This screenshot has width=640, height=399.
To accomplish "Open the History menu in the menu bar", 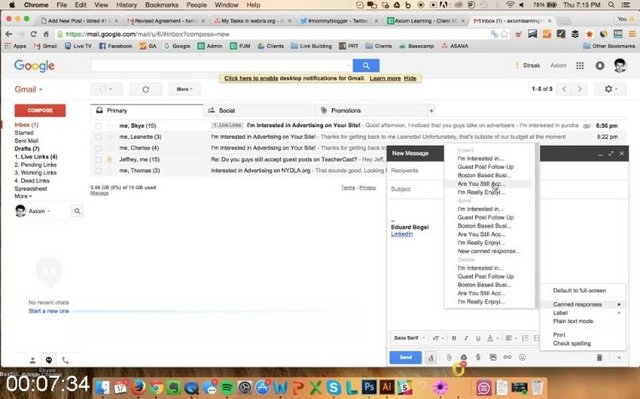I will click(127, 5).
